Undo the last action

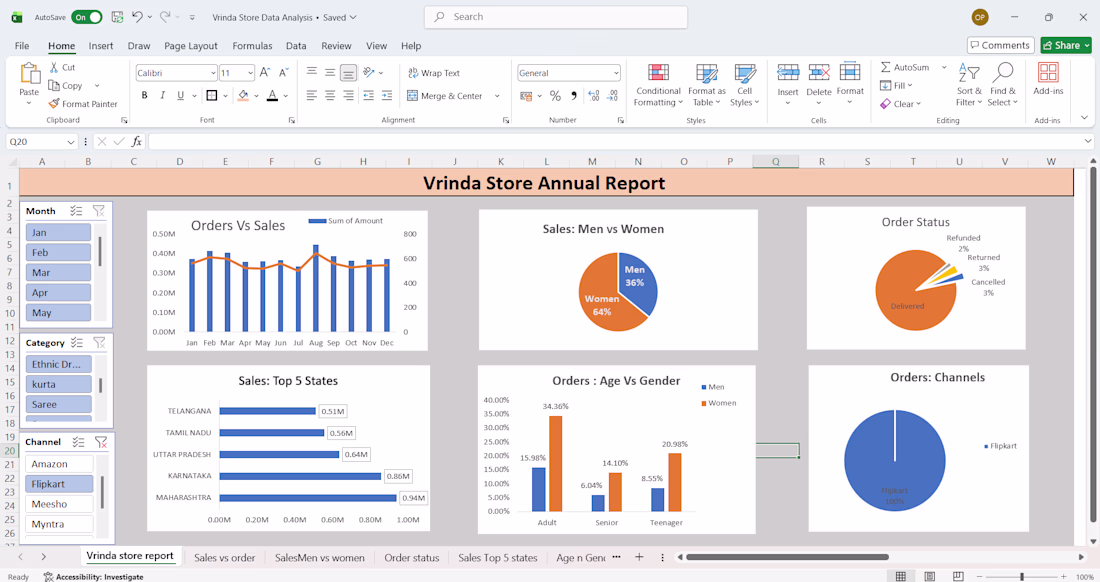pos(138,17)
